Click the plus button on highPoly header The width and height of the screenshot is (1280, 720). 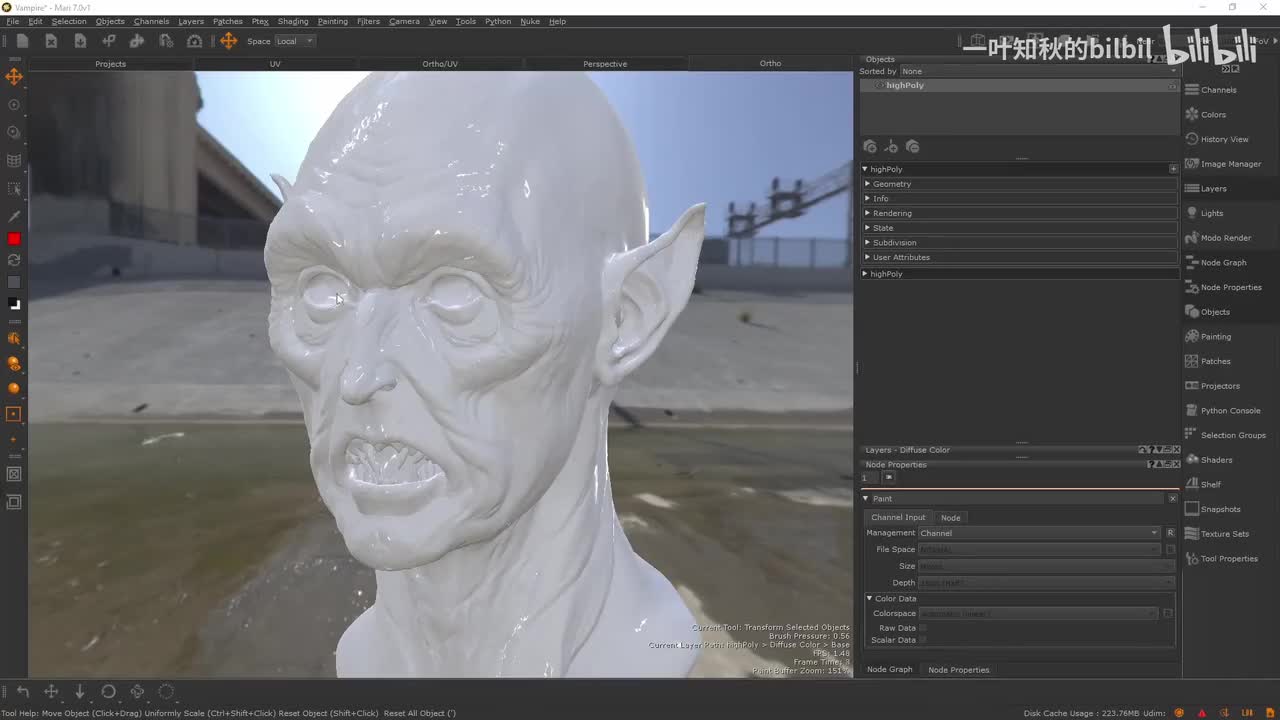pyautogui.click(x=1173, y=169)
